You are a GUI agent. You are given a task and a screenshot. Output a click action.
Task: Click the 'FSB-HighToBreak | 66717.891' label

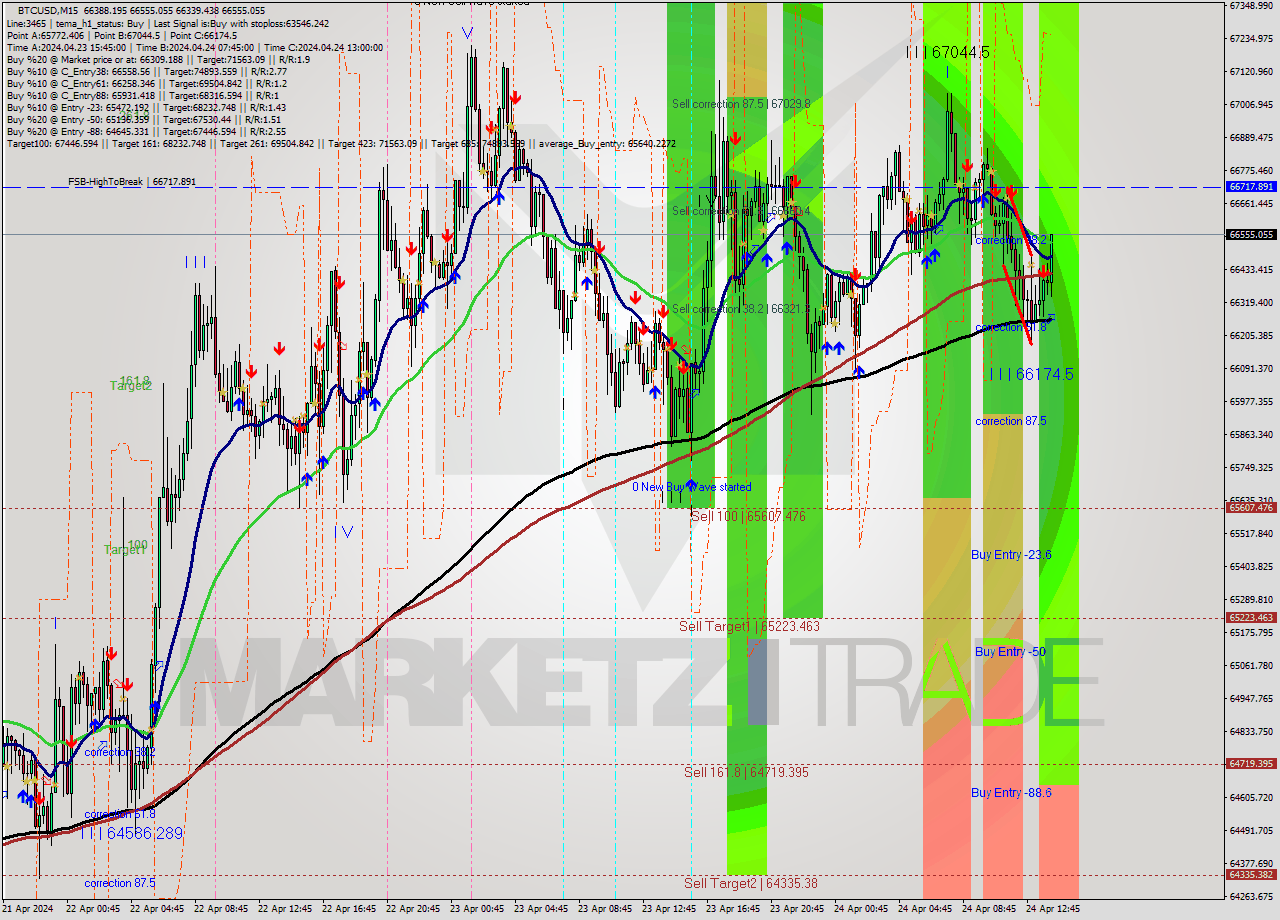point(132,182)
